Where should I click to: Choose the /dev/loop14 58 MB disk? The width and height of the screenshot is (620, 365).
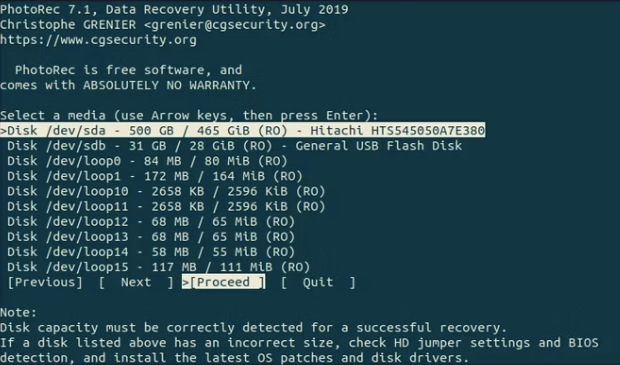click(151, 252)
